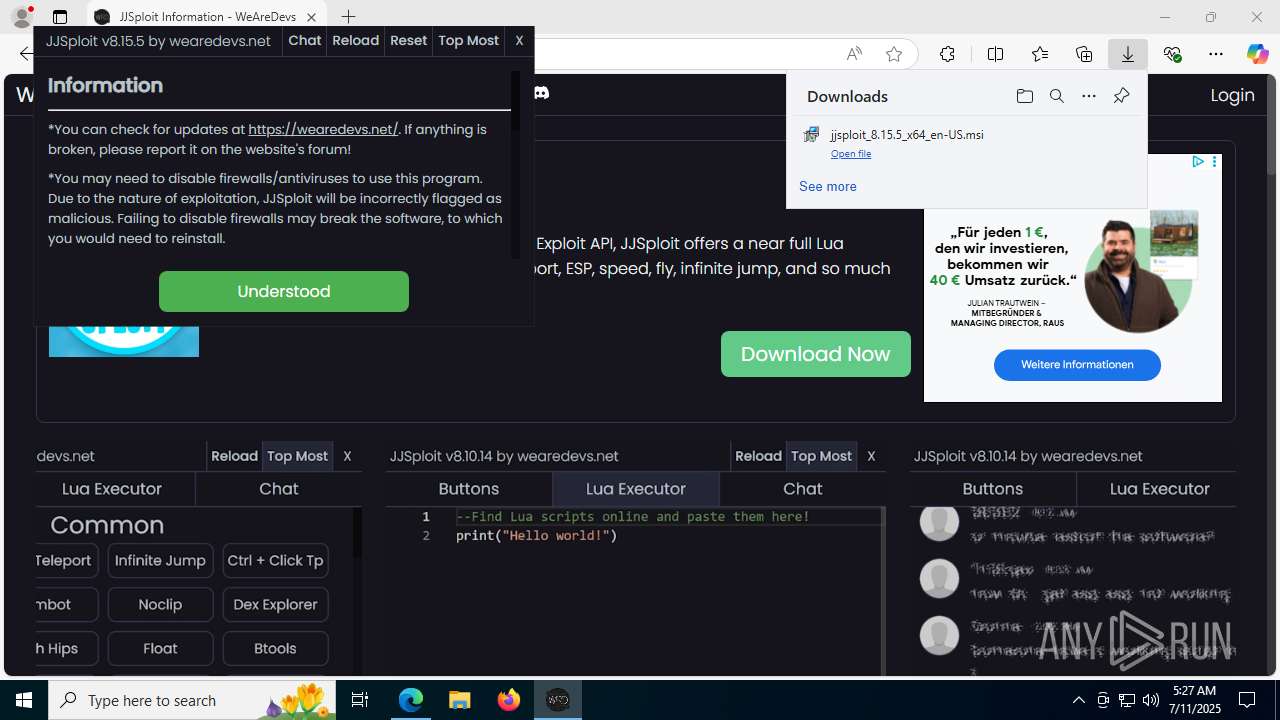The width and height of the screenshot is (1280, 720).
Task: Click Ctrl + Click Tp button
Action: (275, 561)
